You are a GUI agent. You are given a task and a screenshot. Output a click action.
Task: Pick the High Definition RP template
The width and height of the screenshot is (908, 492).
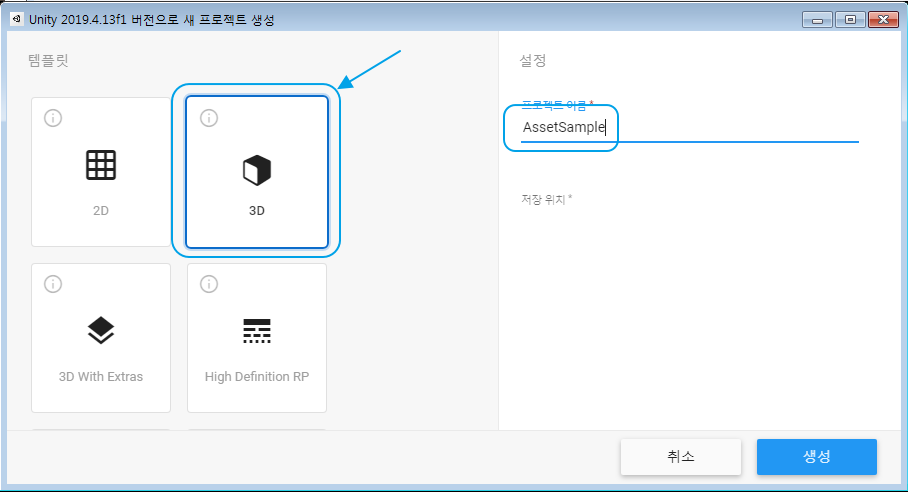pos(257,338)
